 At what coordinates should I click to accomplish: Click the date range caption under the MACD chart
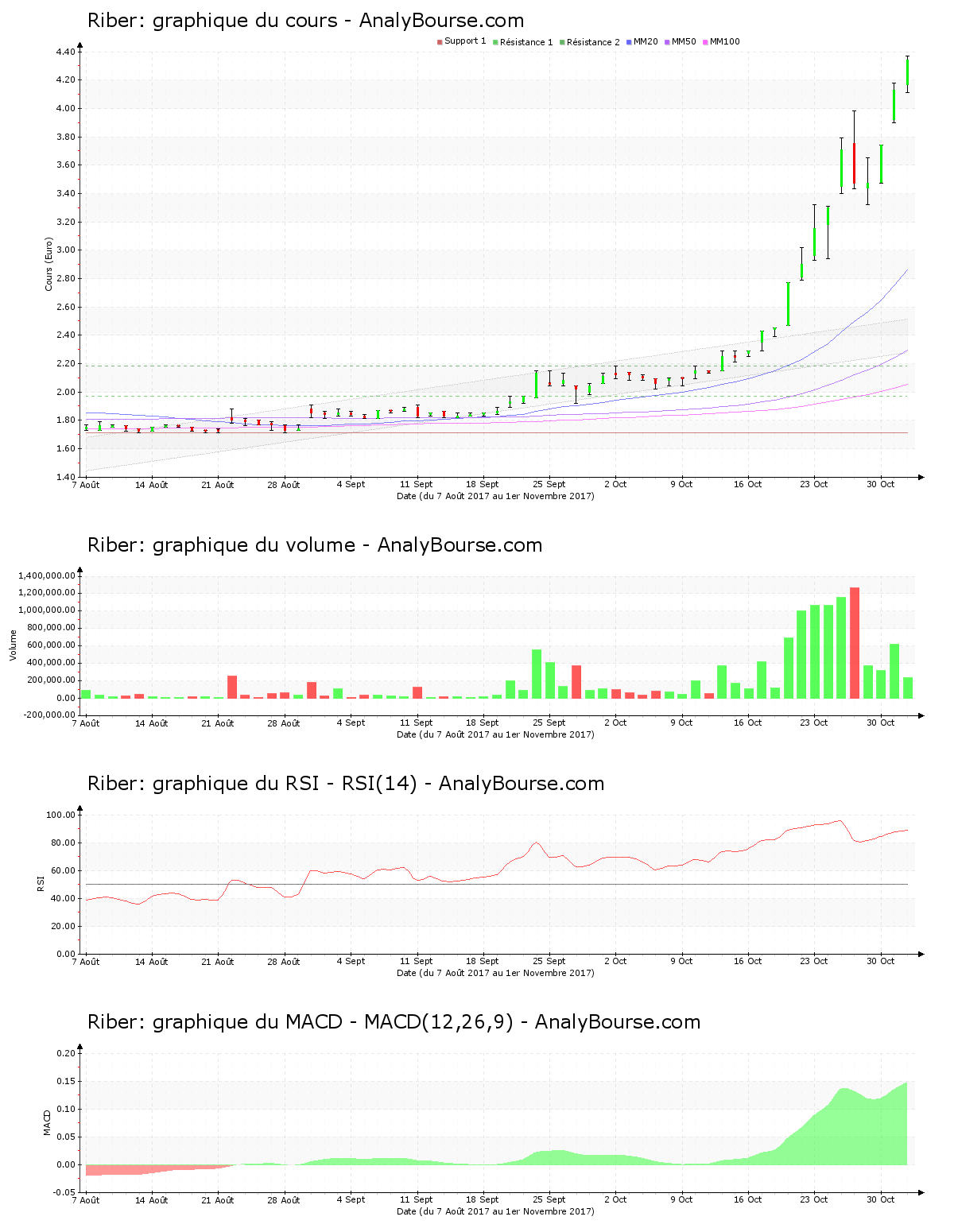tap(495, 1211)
